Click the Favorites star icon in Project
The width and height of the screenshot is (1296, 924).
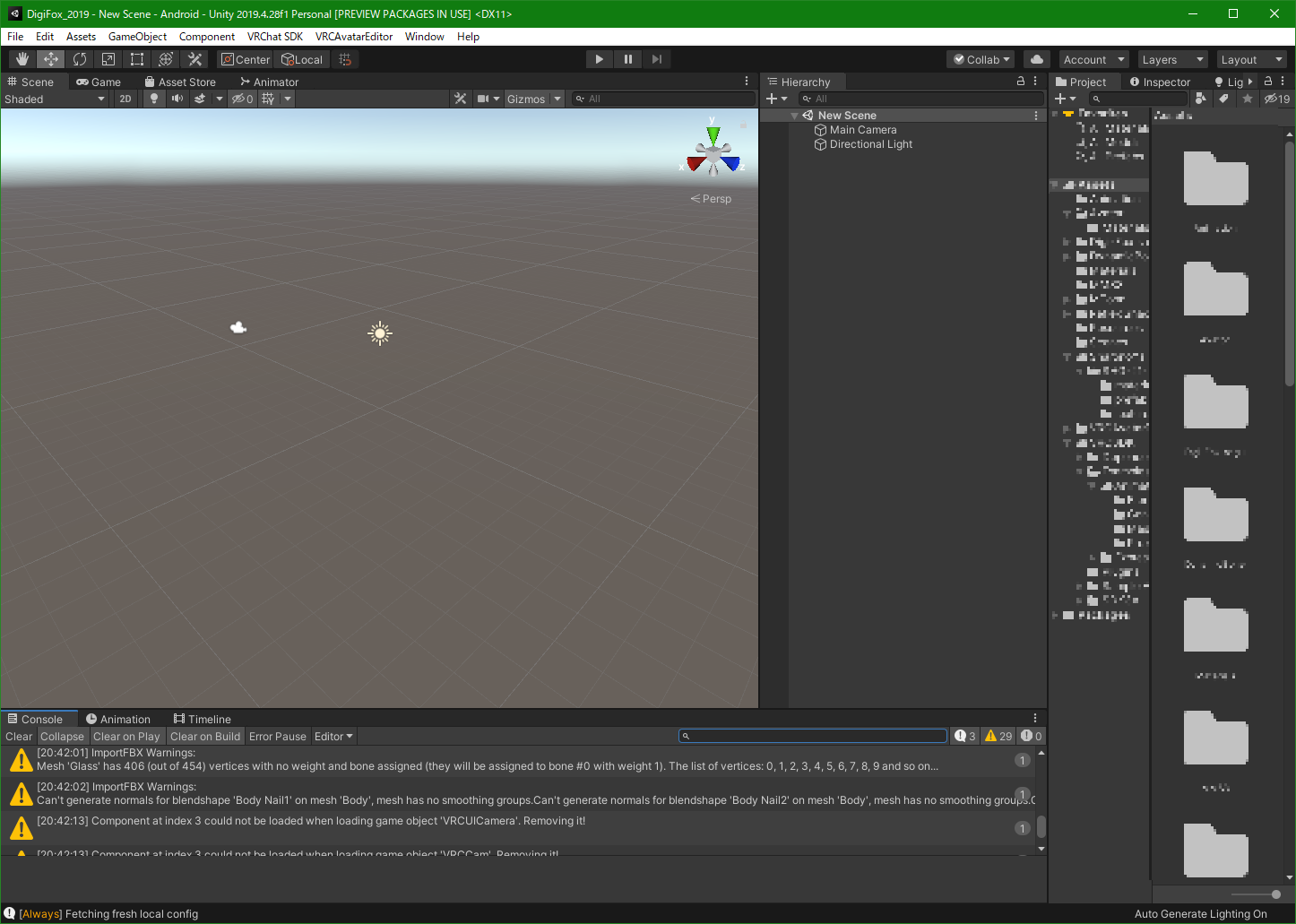pos(1248,99)
